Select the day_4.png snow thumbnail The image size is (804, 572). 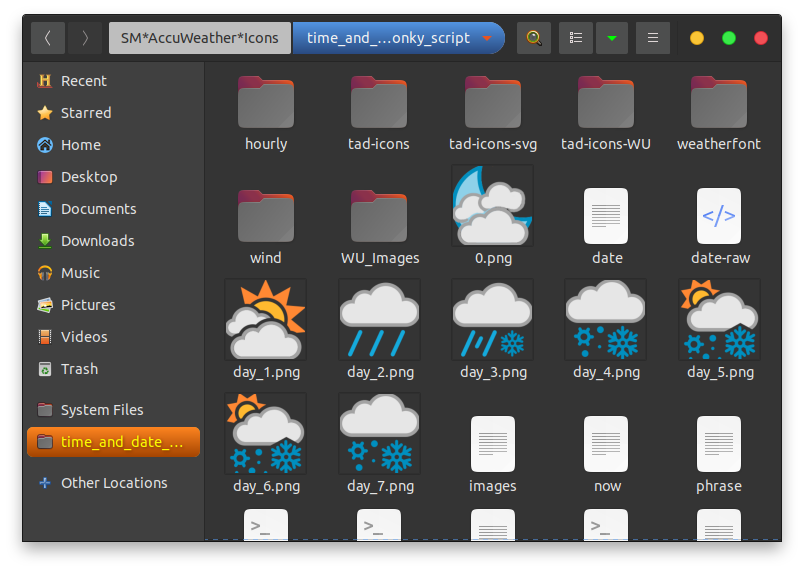606,319
